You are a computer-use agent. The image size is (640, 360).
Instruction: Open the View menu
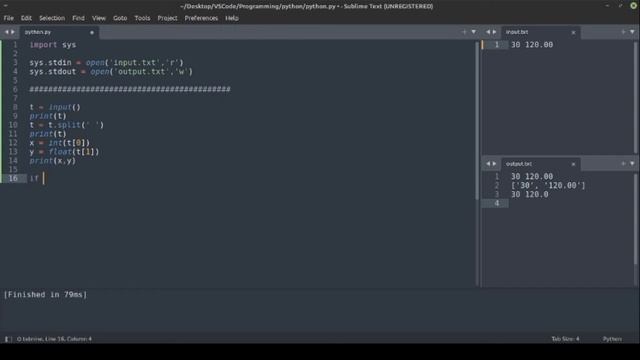(x=99, y=18)
